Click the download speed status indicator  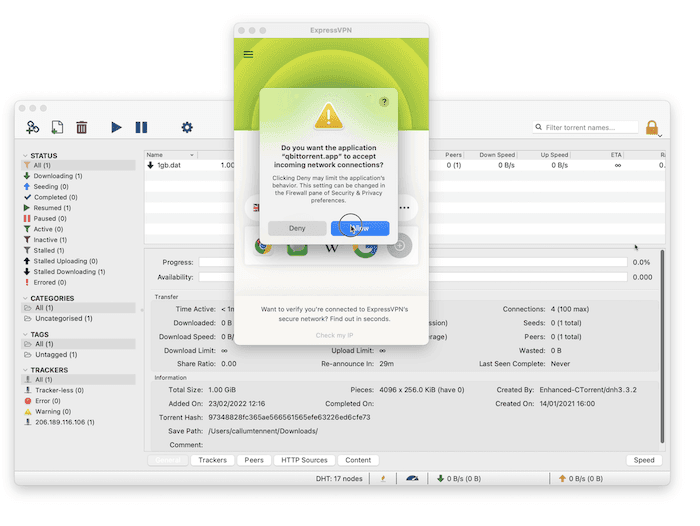click(459, 479)
